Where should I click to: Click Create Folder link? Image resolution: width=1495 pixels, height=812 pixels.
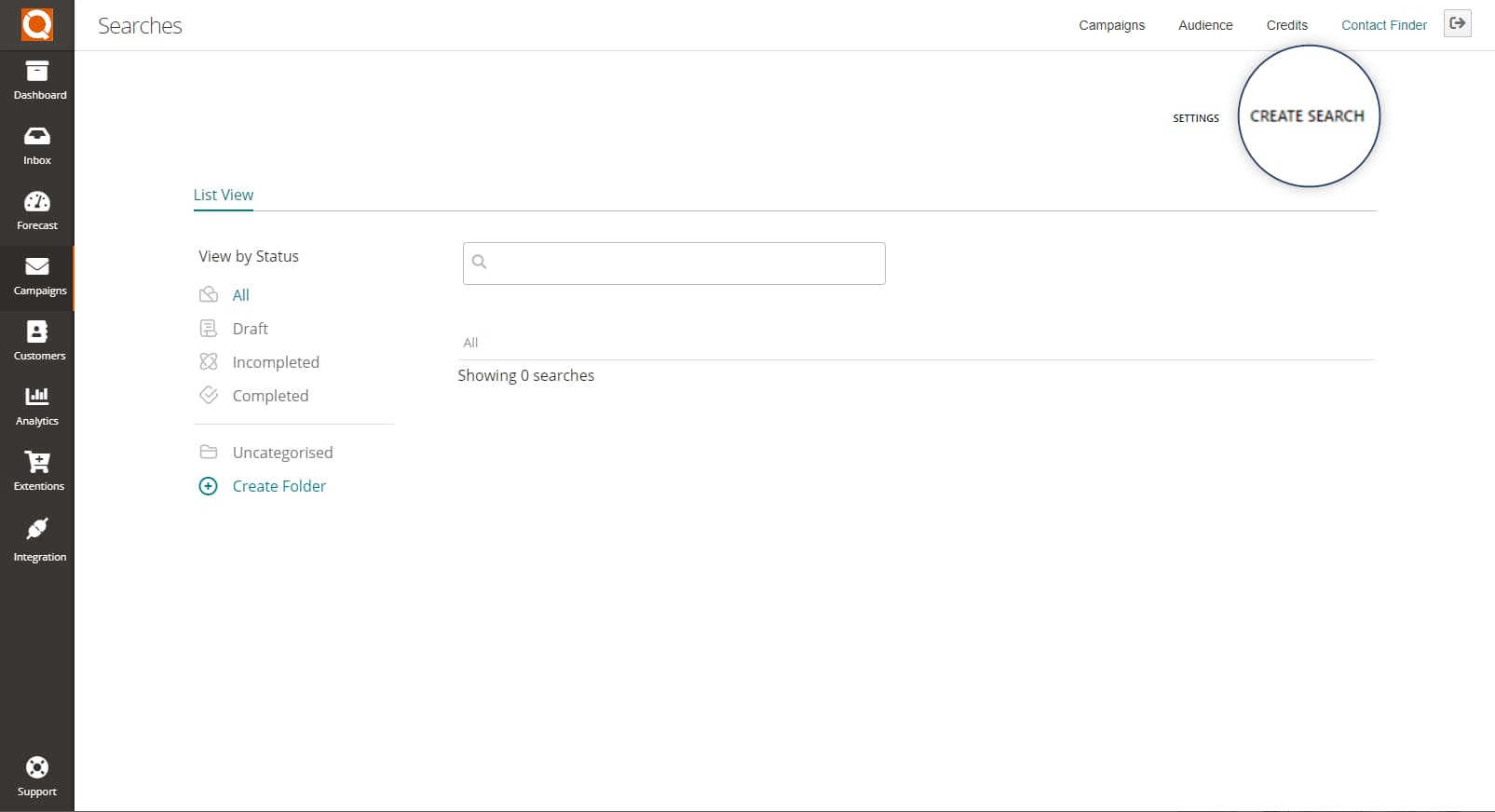click(279, 486)
